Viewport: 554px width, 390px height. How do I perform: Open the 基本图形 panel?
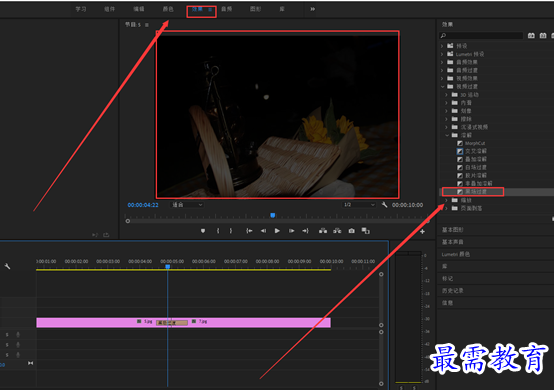453,230
